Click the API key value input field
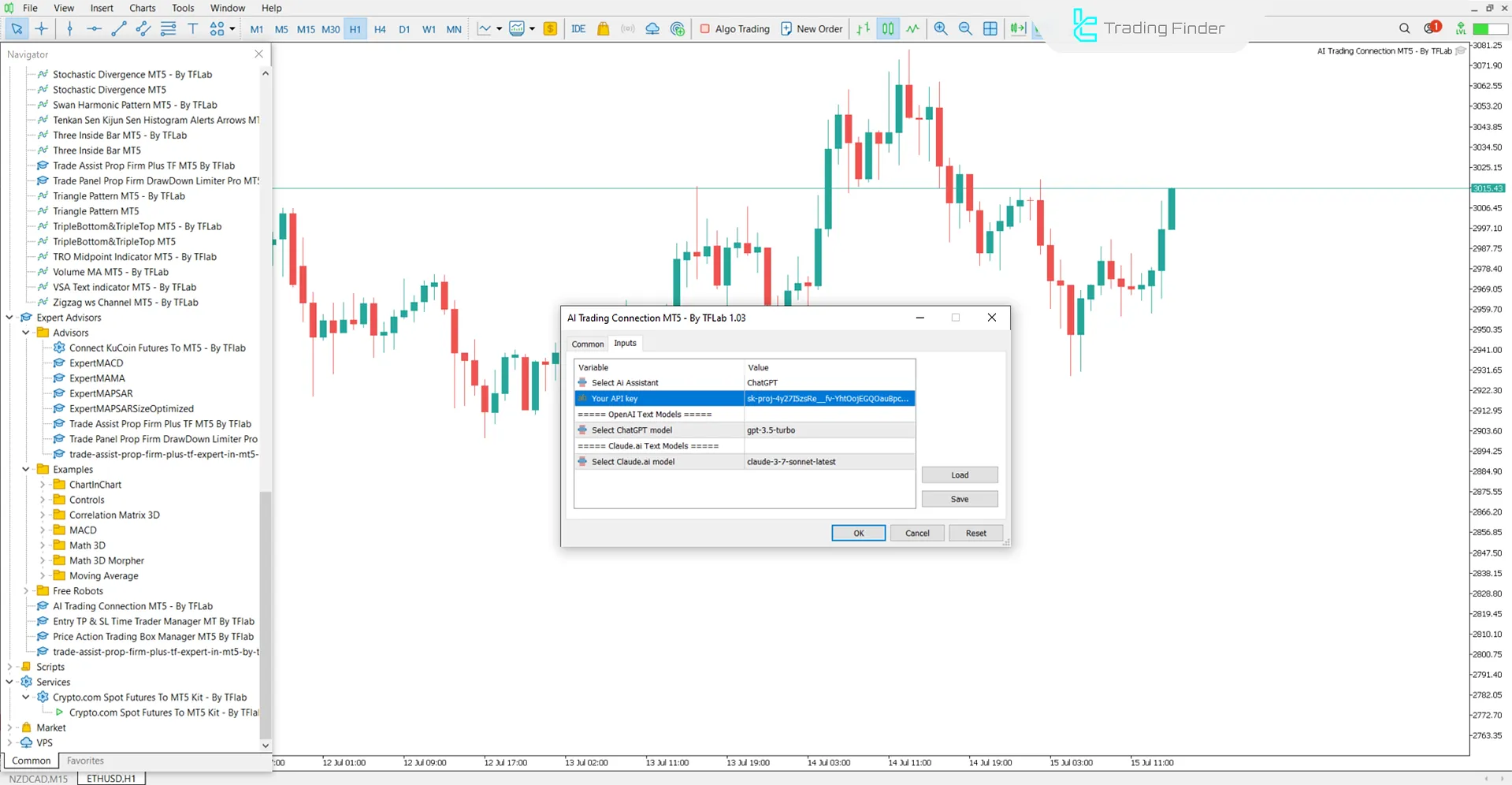 pos(828,398)
